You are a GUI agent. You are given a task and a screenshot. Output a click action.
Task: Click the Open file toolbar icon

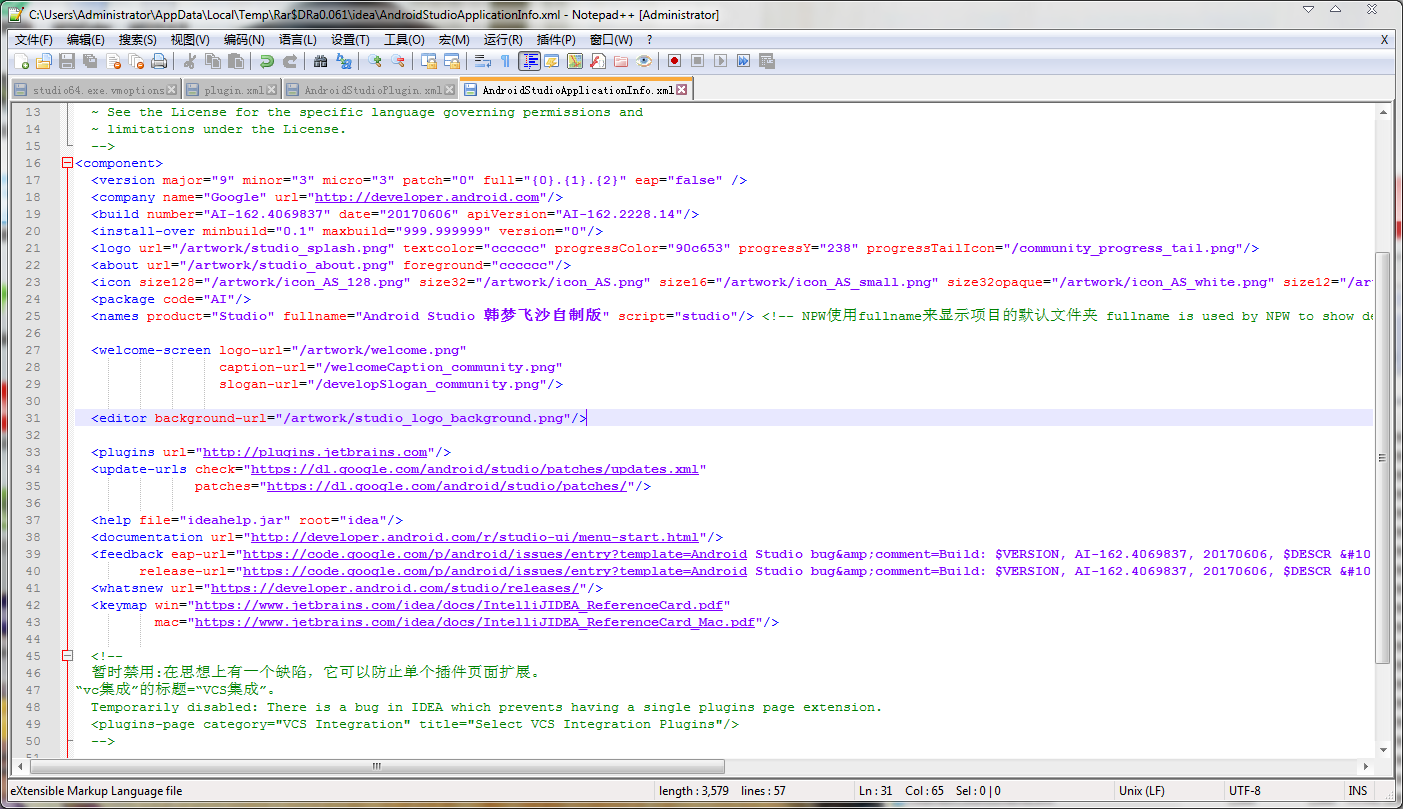point(44,62)
